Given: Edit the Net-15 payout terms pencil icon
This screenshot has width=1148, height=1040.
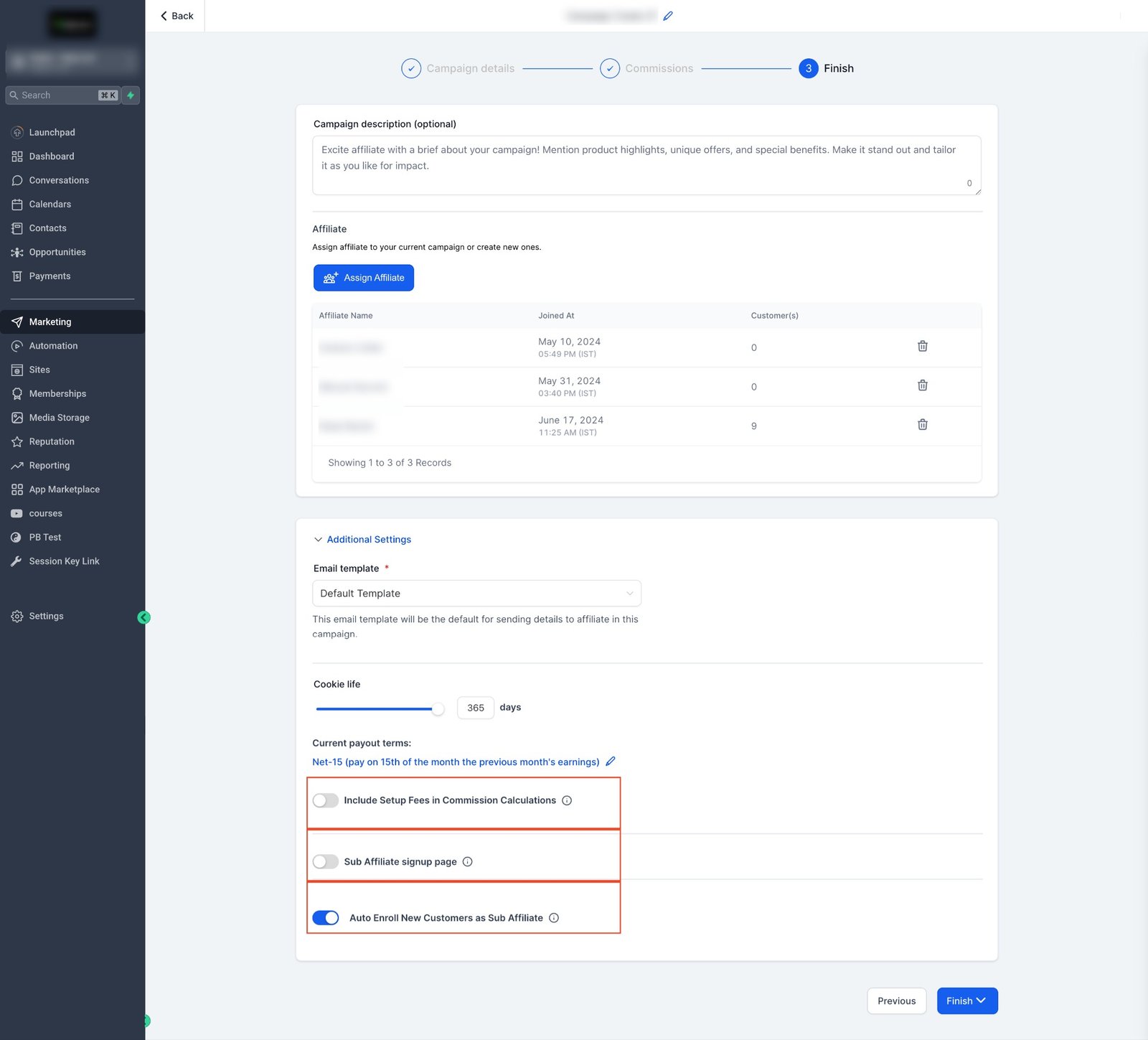Looking at the screenshot, I should pyautogui.click(x=611, y=762).
